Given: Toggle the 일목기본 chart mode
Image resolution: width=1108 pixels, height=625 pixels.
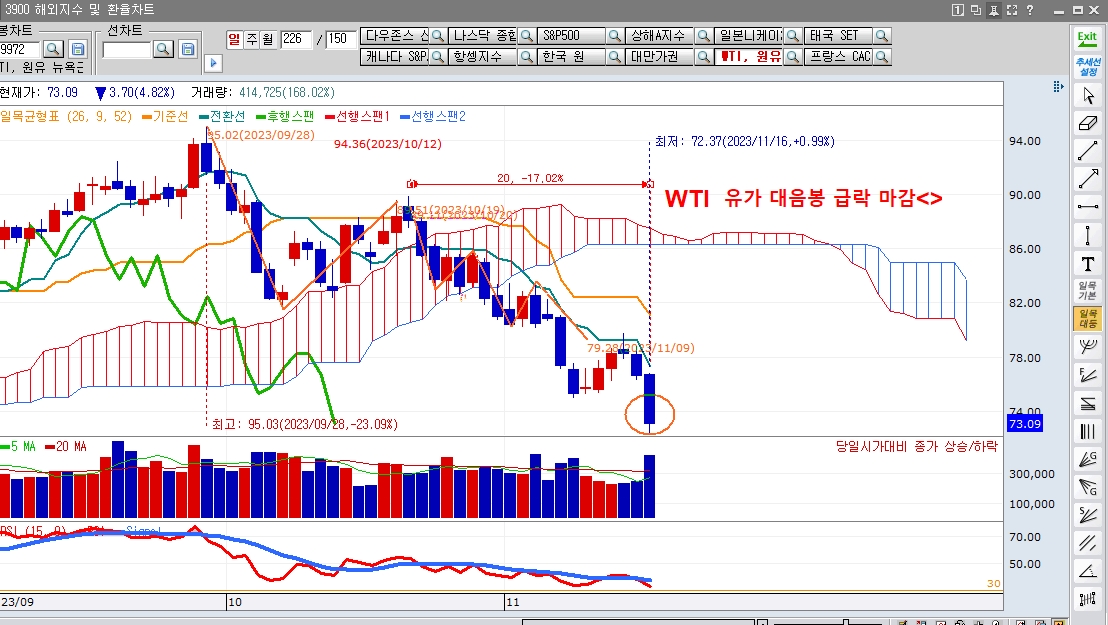Looking at the screenshot, I should tap(1087, 292).
